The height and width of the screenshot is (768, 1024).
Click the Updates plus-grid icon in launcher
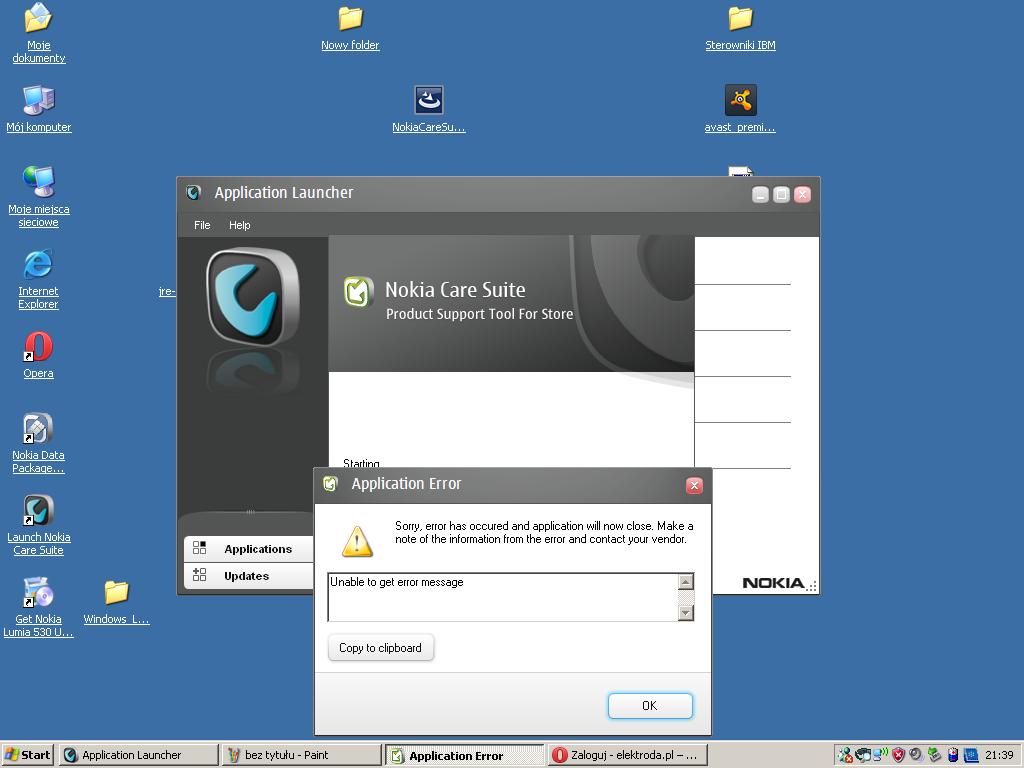[x=200, y=575]
